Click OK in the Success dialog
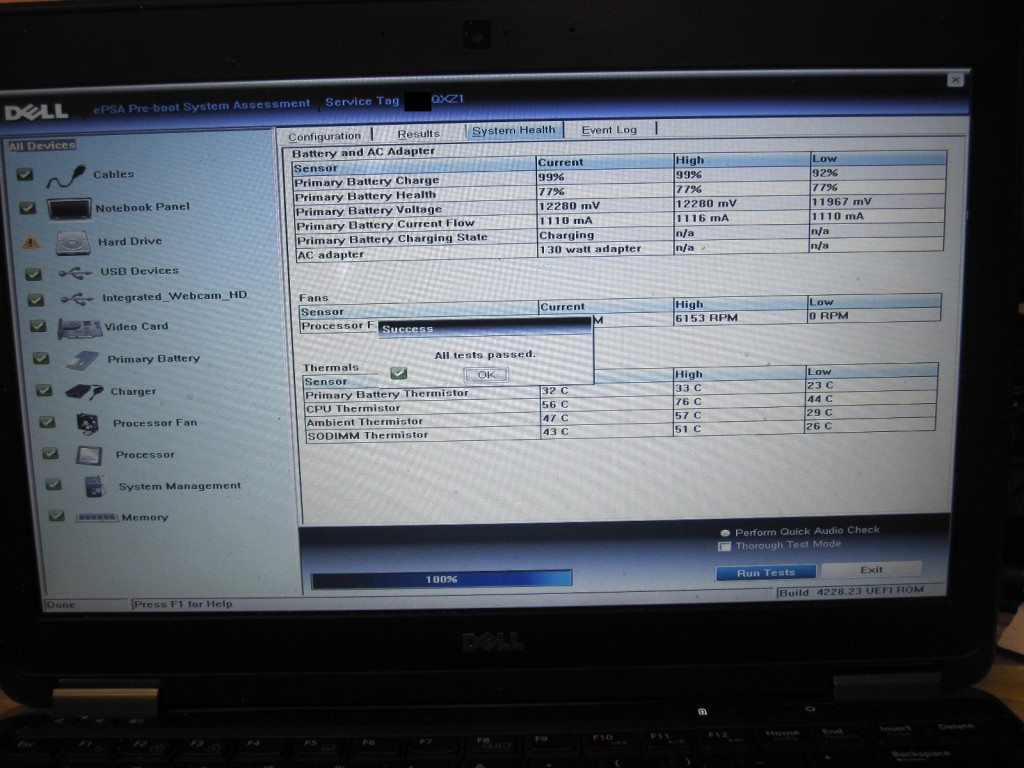Viewport: 1024px width, 768px height. click(x=486, y=375)
